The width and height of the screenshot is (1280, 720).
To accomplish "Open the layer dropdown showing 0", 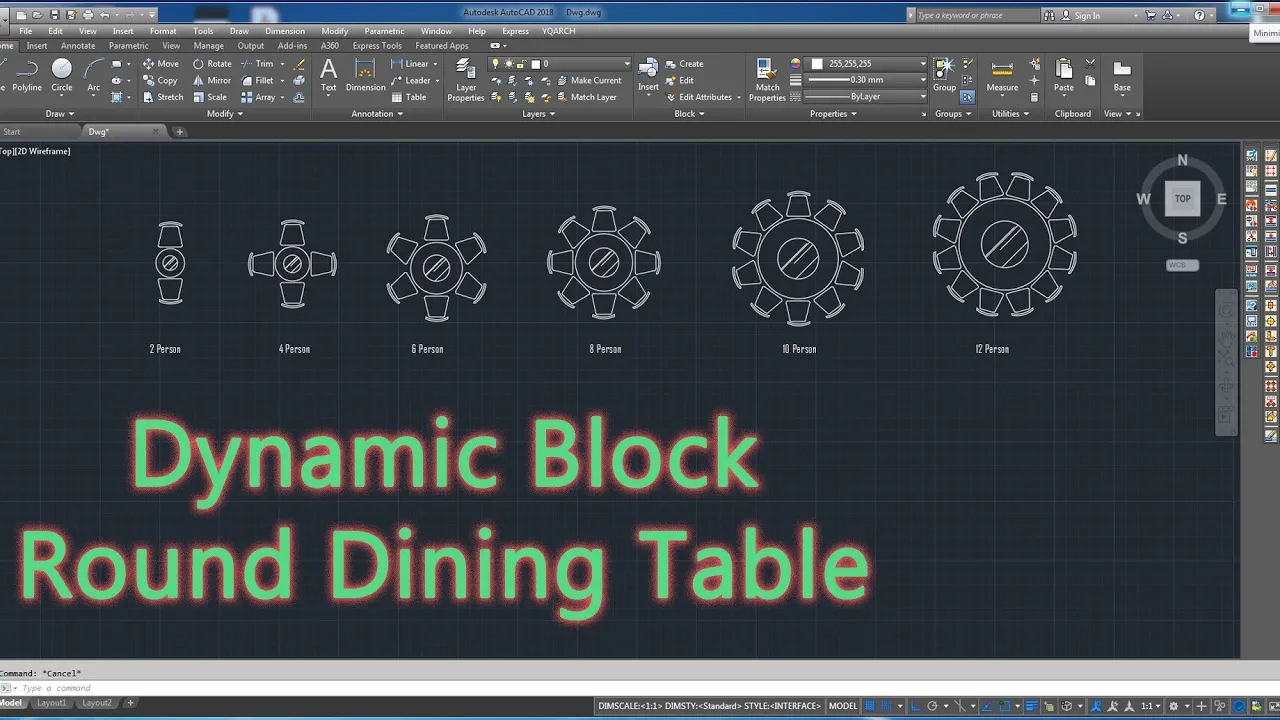I will [x=560, y=64].
